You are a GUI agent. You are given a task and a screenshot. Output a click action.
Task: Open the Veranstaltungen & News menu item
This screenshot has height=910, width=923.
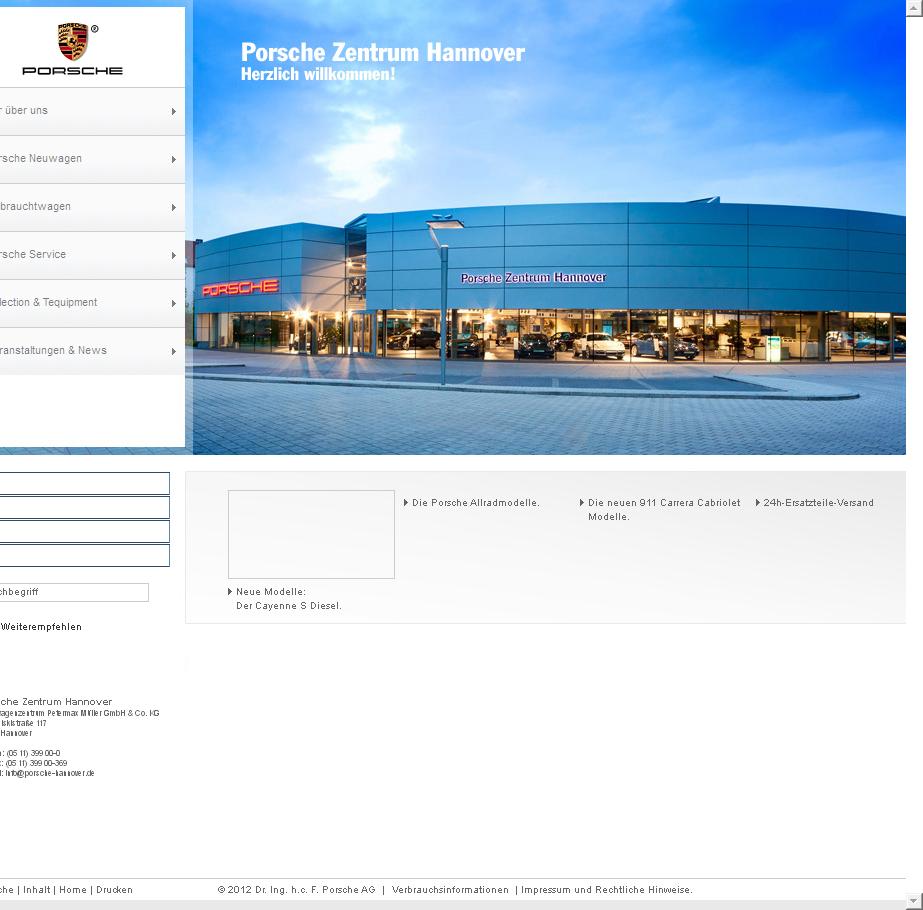coord(92,351)
